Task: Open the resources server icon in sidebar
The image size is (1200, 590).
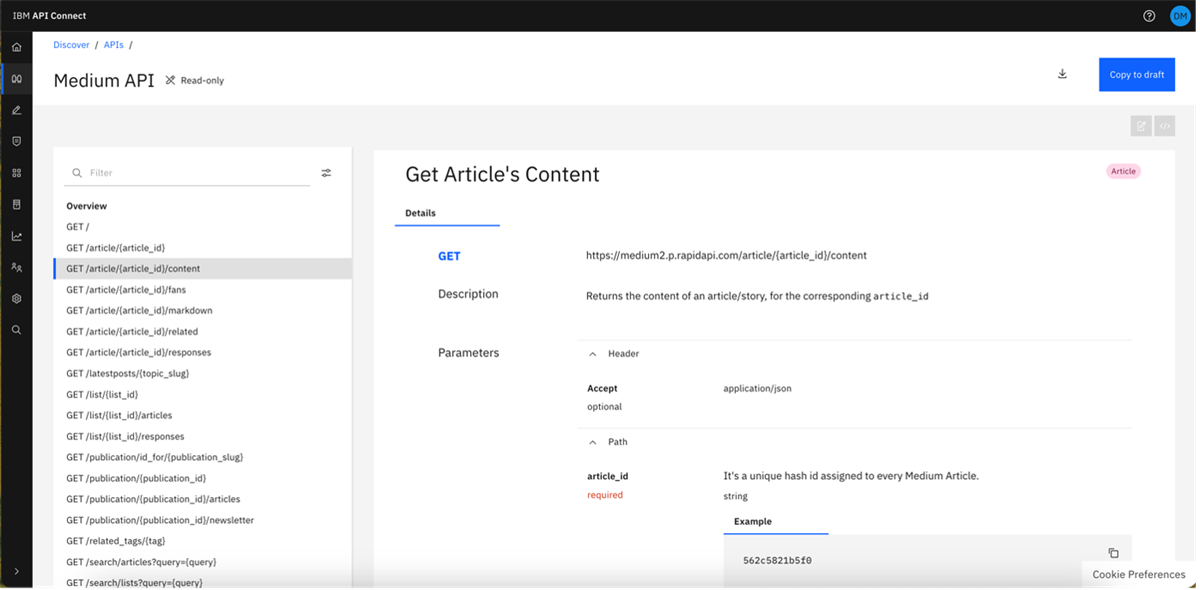Action: [16, 204]
